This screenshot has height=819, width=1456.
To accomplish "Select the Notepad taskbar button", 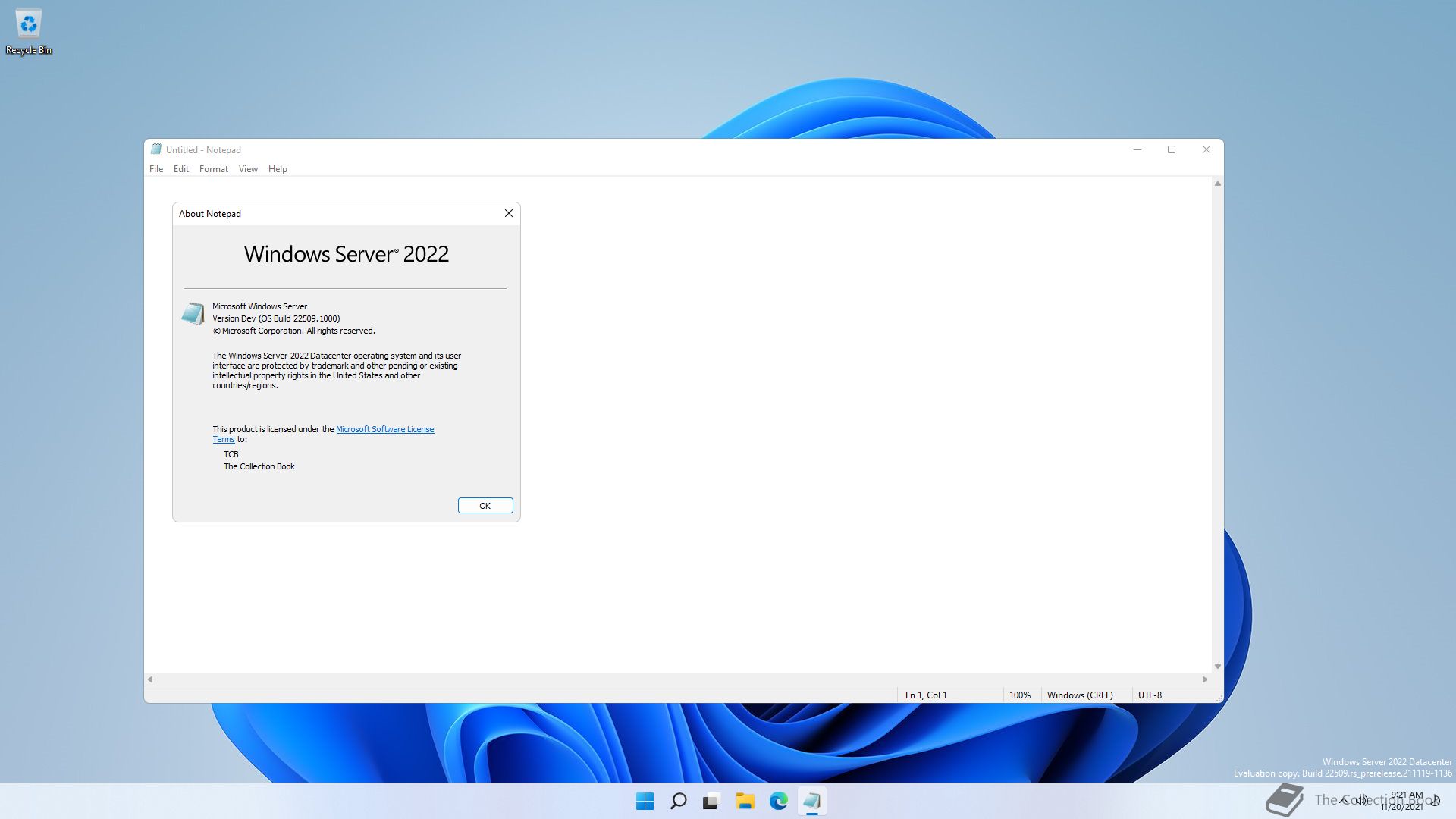I will click(x=811, y=801).
